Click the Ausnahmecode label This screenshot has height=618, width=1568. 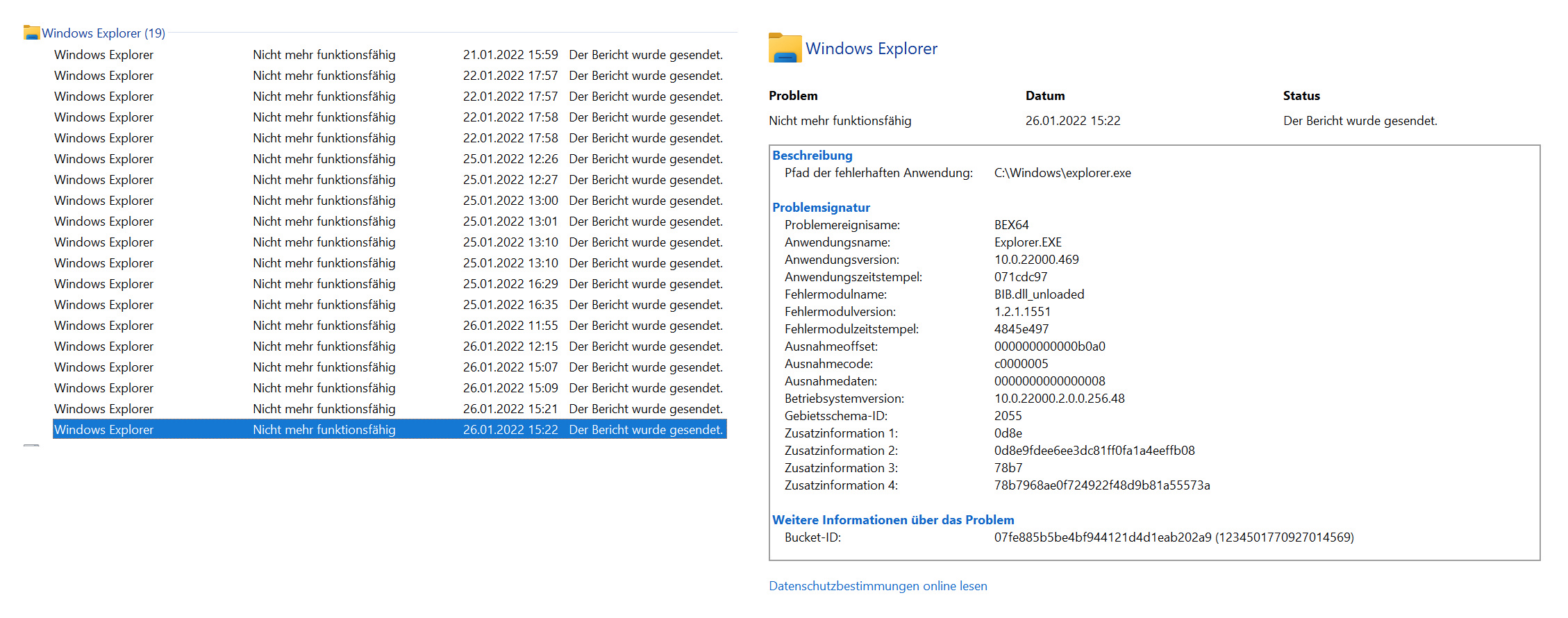(x=829, y=364)
